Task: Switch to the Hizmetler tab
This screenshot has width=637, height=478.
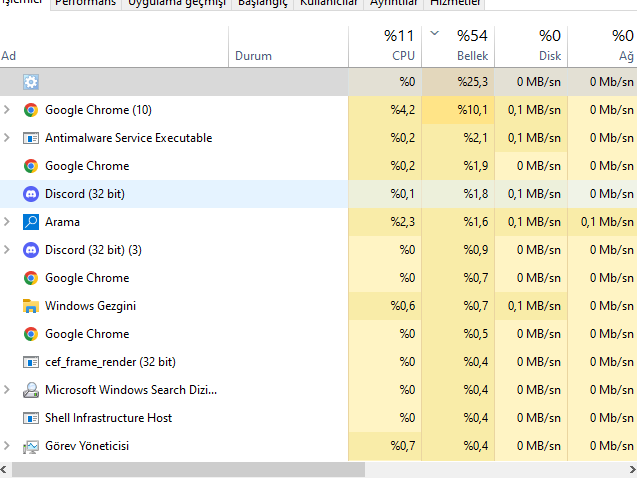Action: (x=455, y=4)
